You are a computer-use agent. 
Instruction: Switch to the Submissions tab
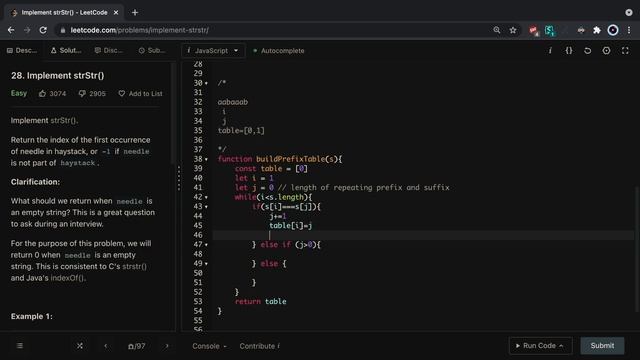[152, 51]
